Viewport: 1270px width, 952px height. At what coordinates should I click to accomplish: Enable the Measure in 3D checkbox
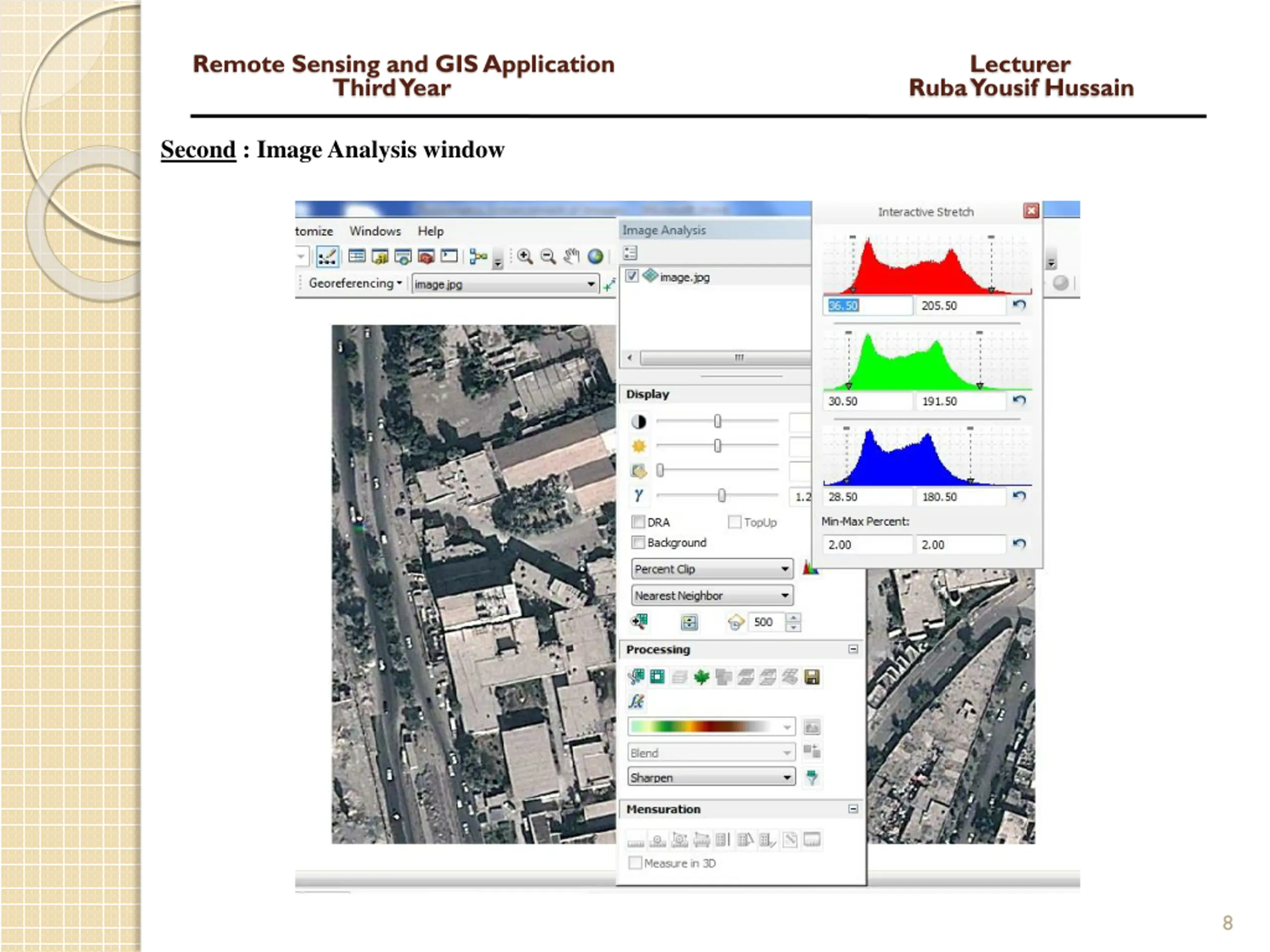[x=635, y=862]
